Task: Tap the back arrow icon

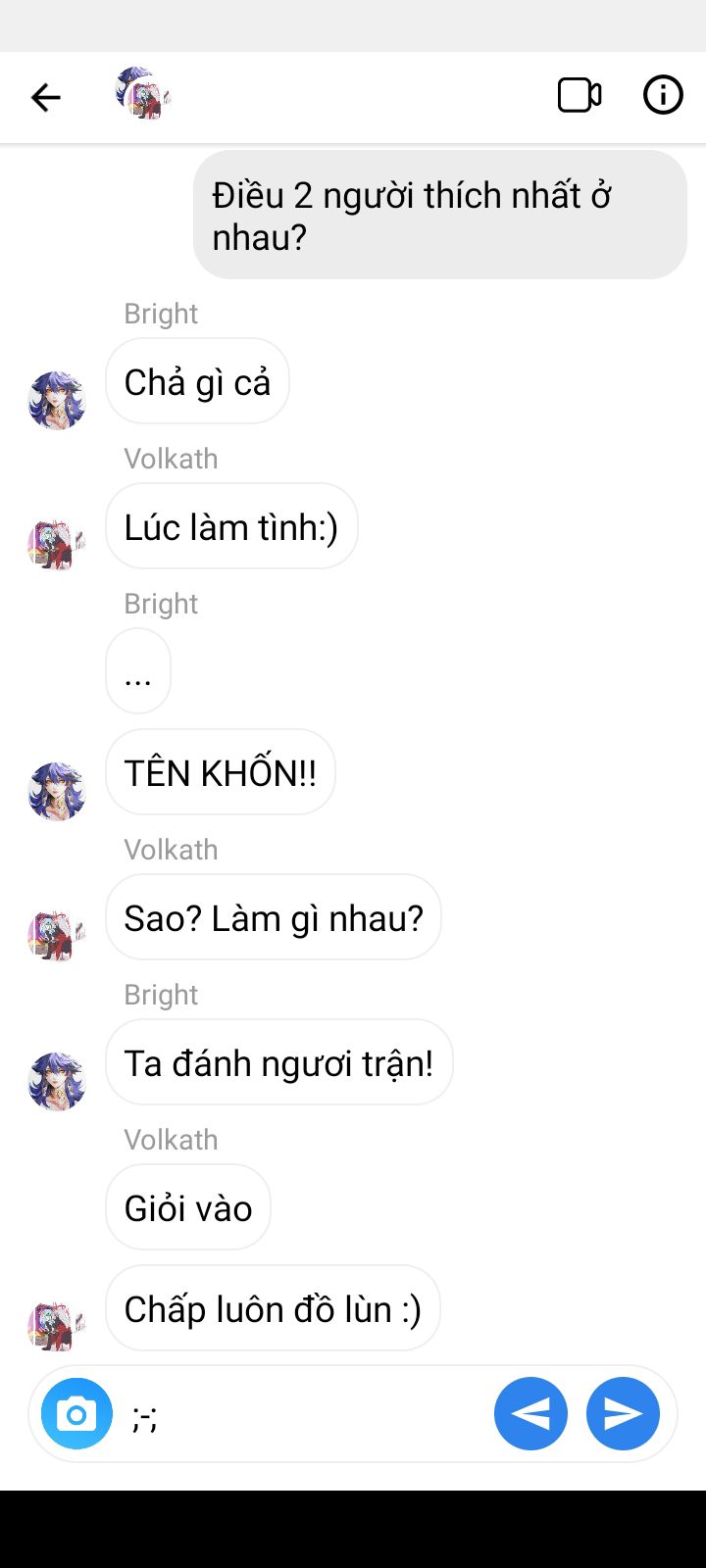Action: [x=45, y=97]
